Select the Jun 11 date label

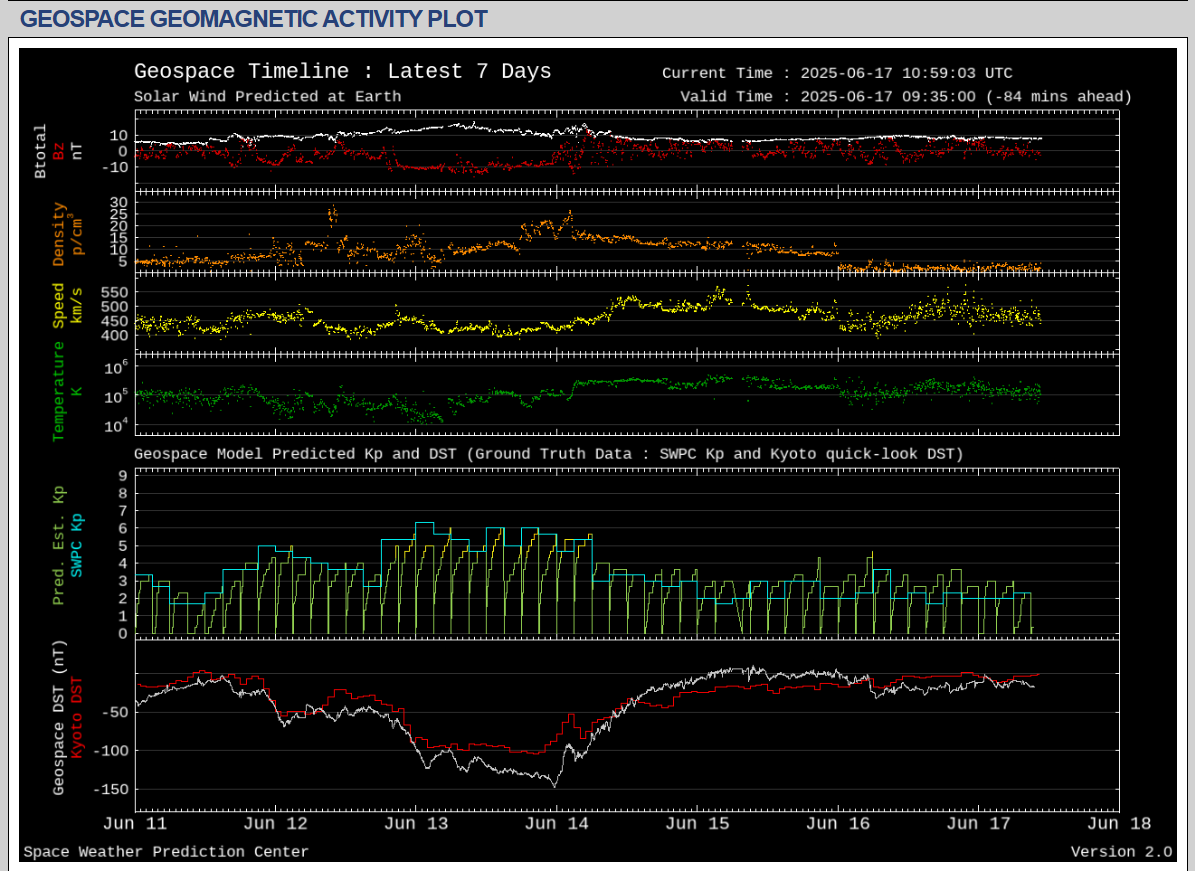click(x=135, y=824)
